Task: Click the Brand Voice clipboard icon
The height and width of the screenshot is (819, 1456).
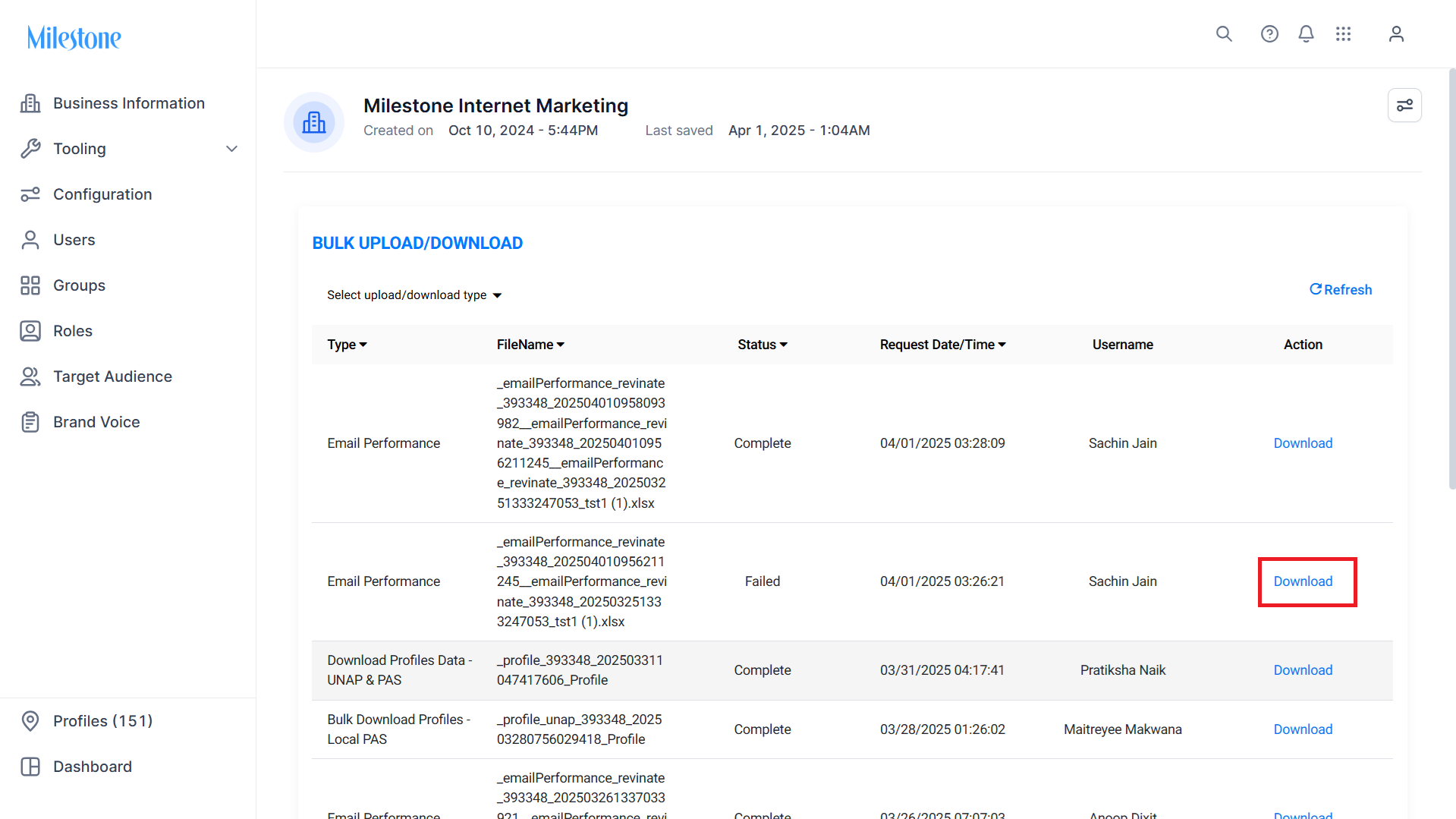Action: pyautogui.click(x=30, y=422)
